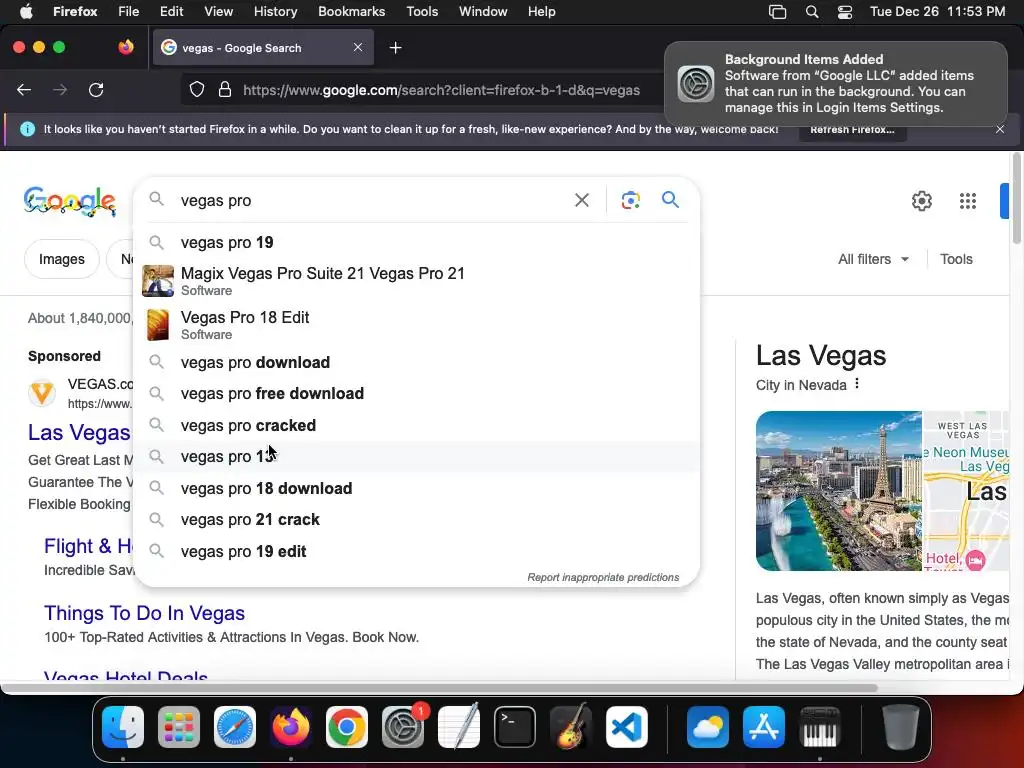Screen dimensions: 1024x768
Task: Open GarageBand from the Dock
Action: tap(571, 727)
